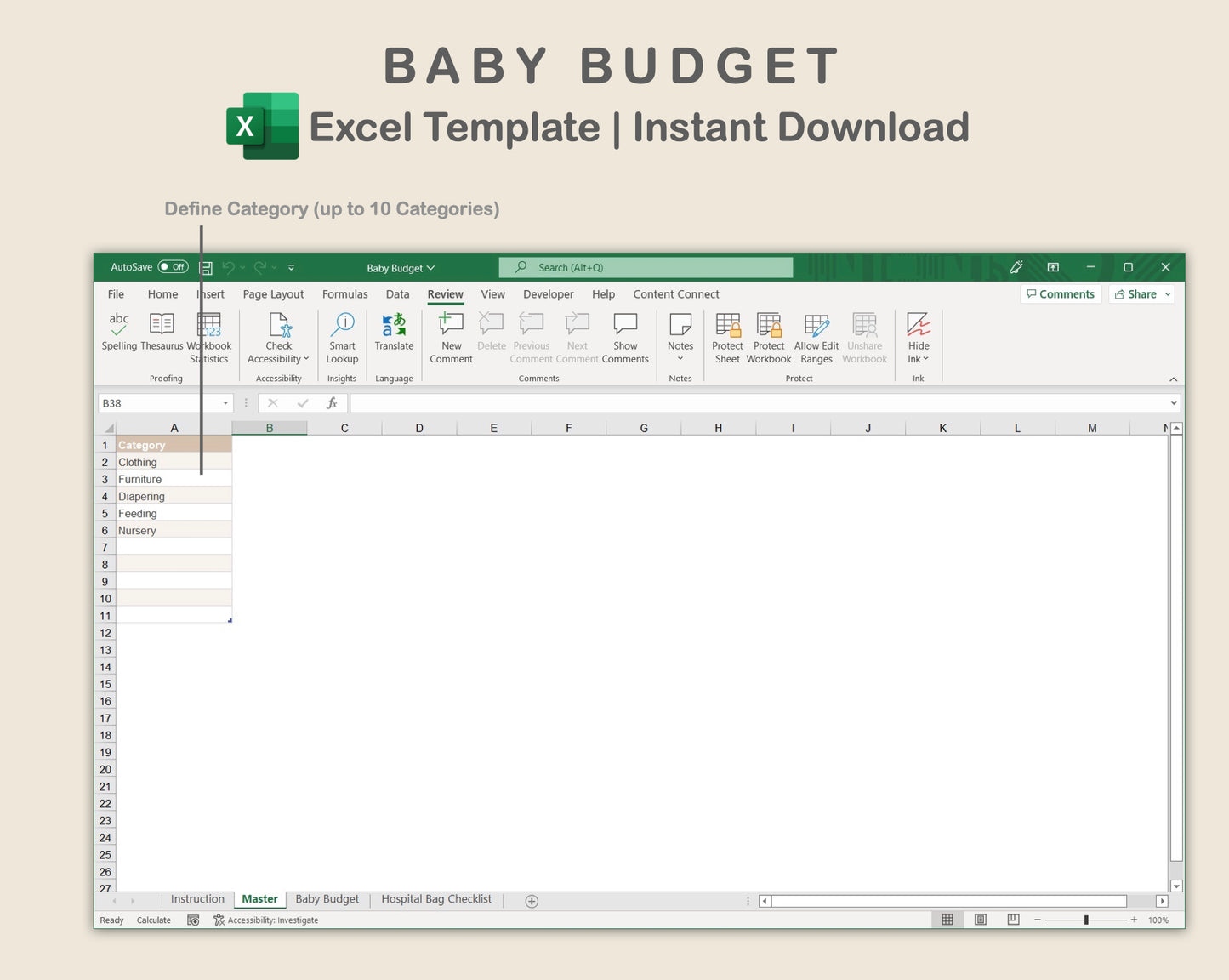Image resolution: width=1229 pixels, height=980 pixels.
Task: Switch to Baby Budget sheet tab
Action: (327, 899)
